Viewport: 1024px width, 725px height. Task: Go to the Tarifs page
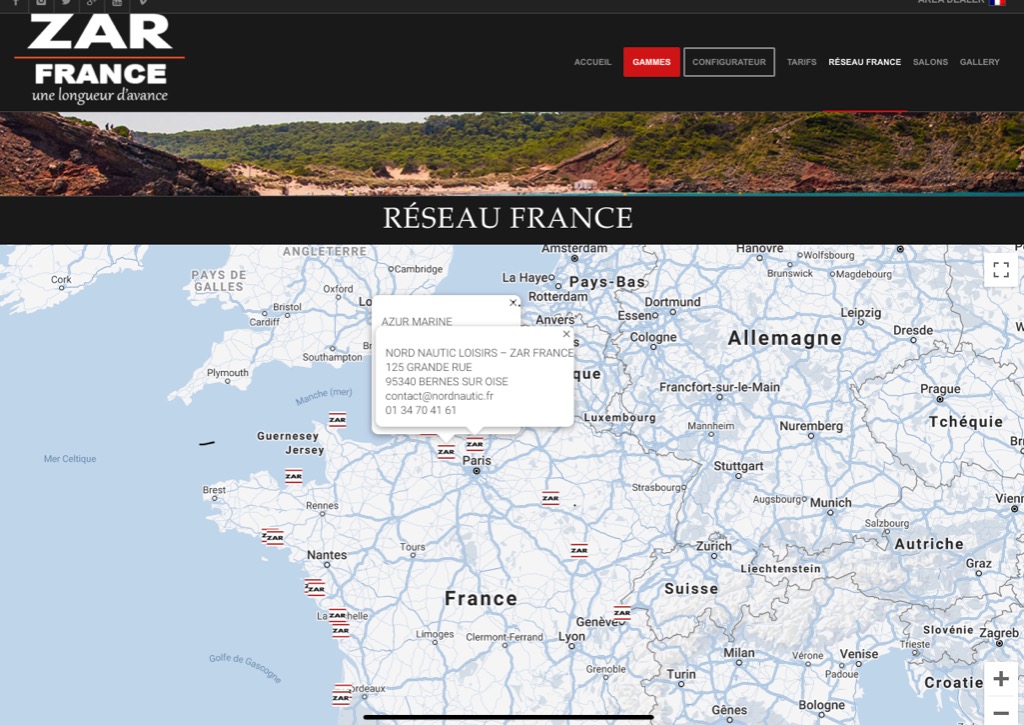[x=801, y=62]
